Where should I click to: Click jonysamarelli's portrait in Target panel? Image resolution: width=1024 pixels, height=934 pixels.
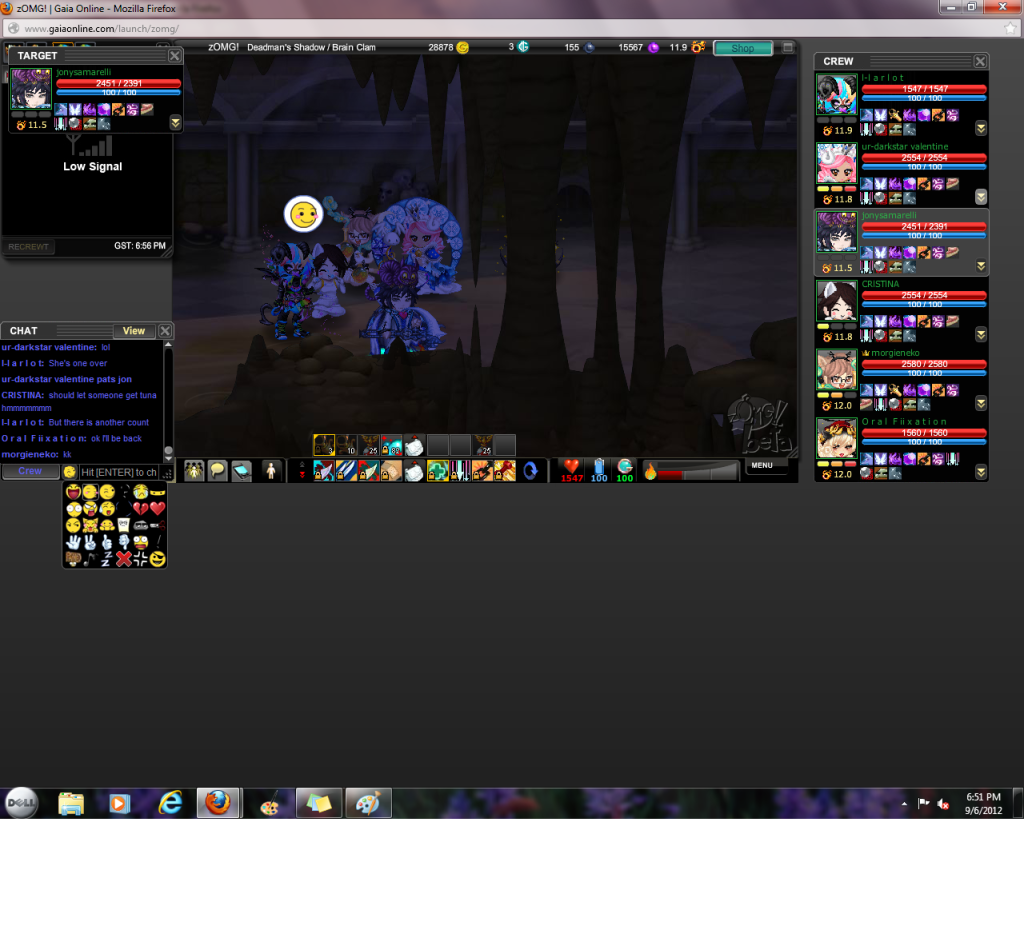click(x=31, y=89)
